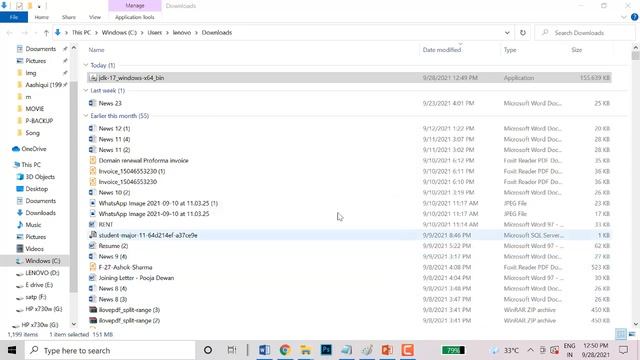Viewport: 640px width, 360px height.
Task: Open MOVIE folder in Quick access
Action: click(34, 109)
